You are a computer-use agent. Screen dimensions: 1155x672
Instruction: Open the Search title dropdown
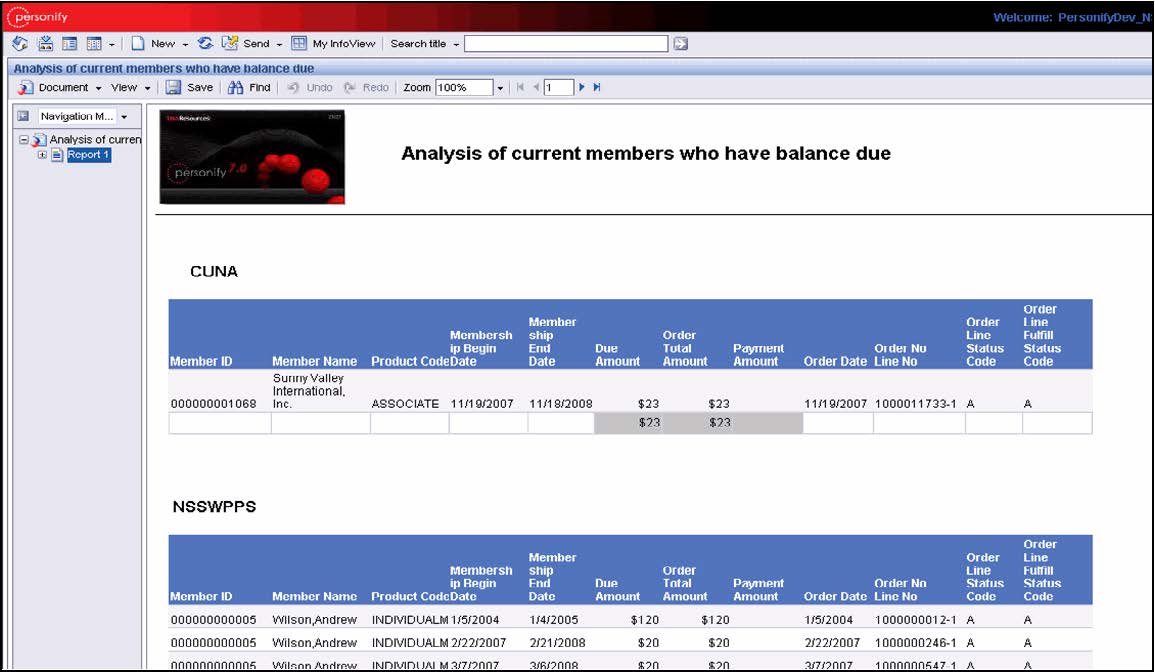[x=456, y=44]
